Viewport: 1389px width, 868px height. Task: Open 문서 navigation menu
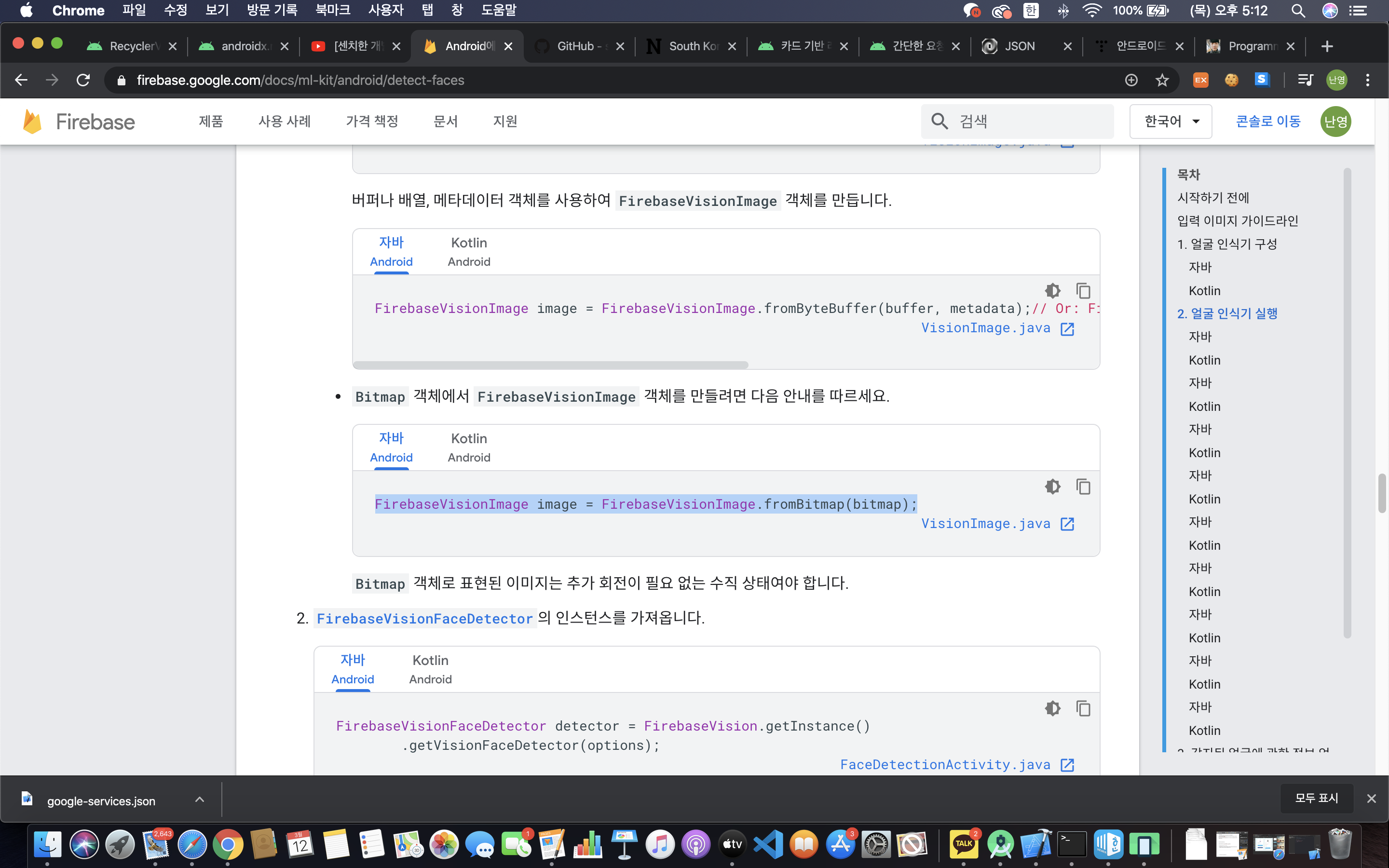[446, 122]
